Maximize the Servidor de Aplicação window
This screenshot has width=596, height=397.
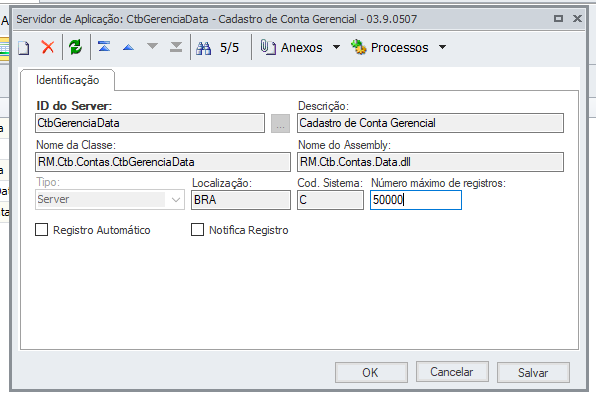click(x=558, y=18)
